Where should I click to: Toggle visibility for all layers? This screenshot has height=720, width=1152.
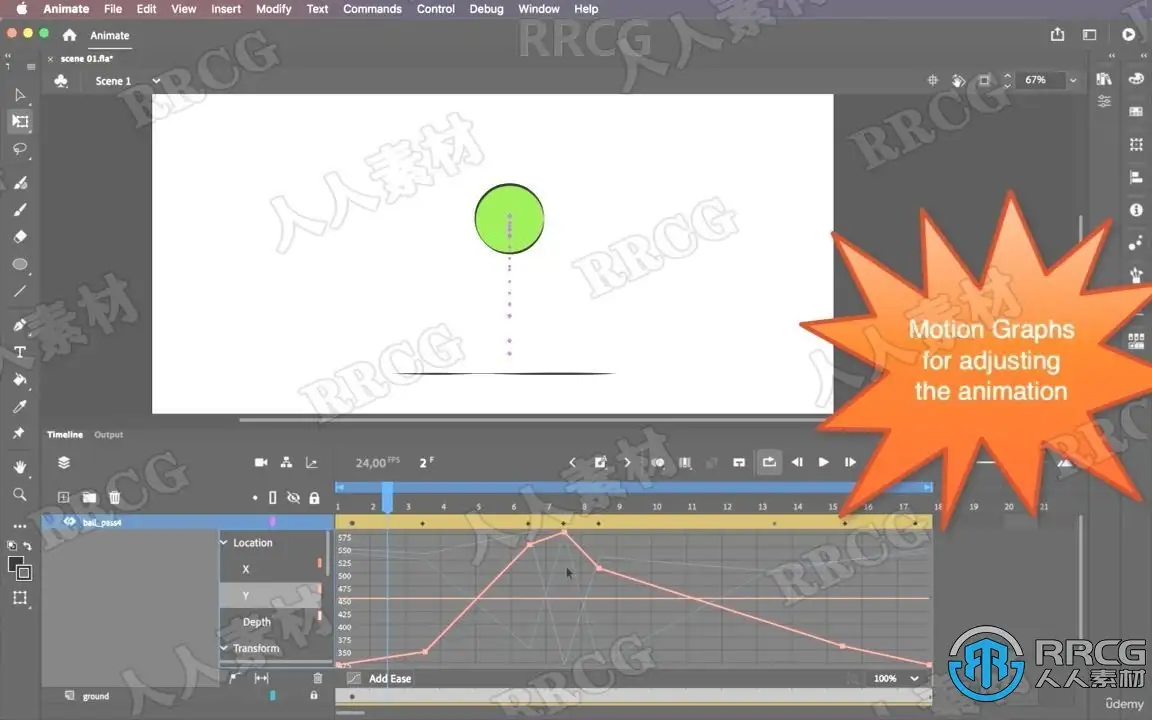pos(293,497)
